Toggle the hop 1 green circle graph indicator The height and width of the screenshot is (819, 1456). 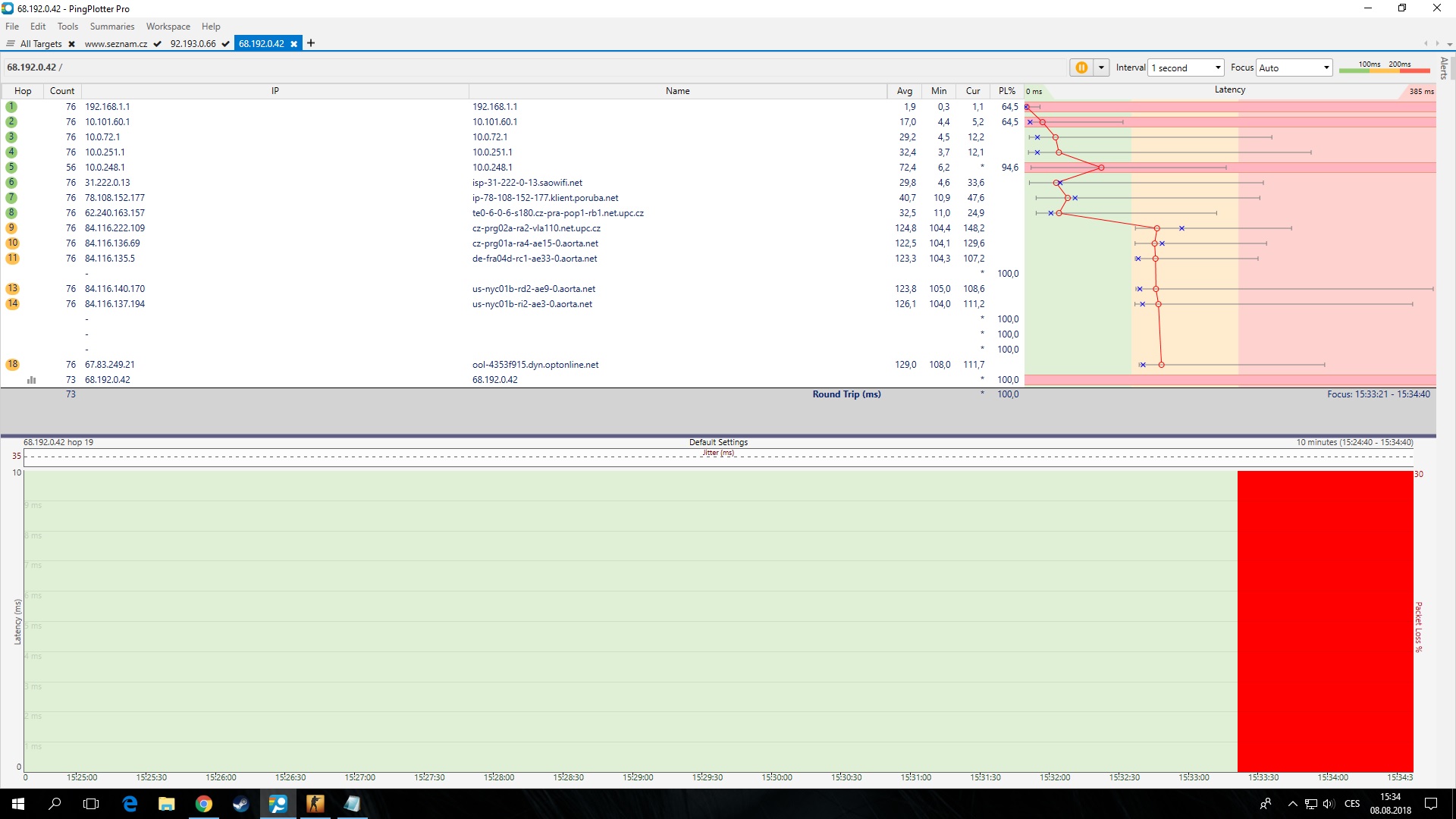[x=11, y=107]
